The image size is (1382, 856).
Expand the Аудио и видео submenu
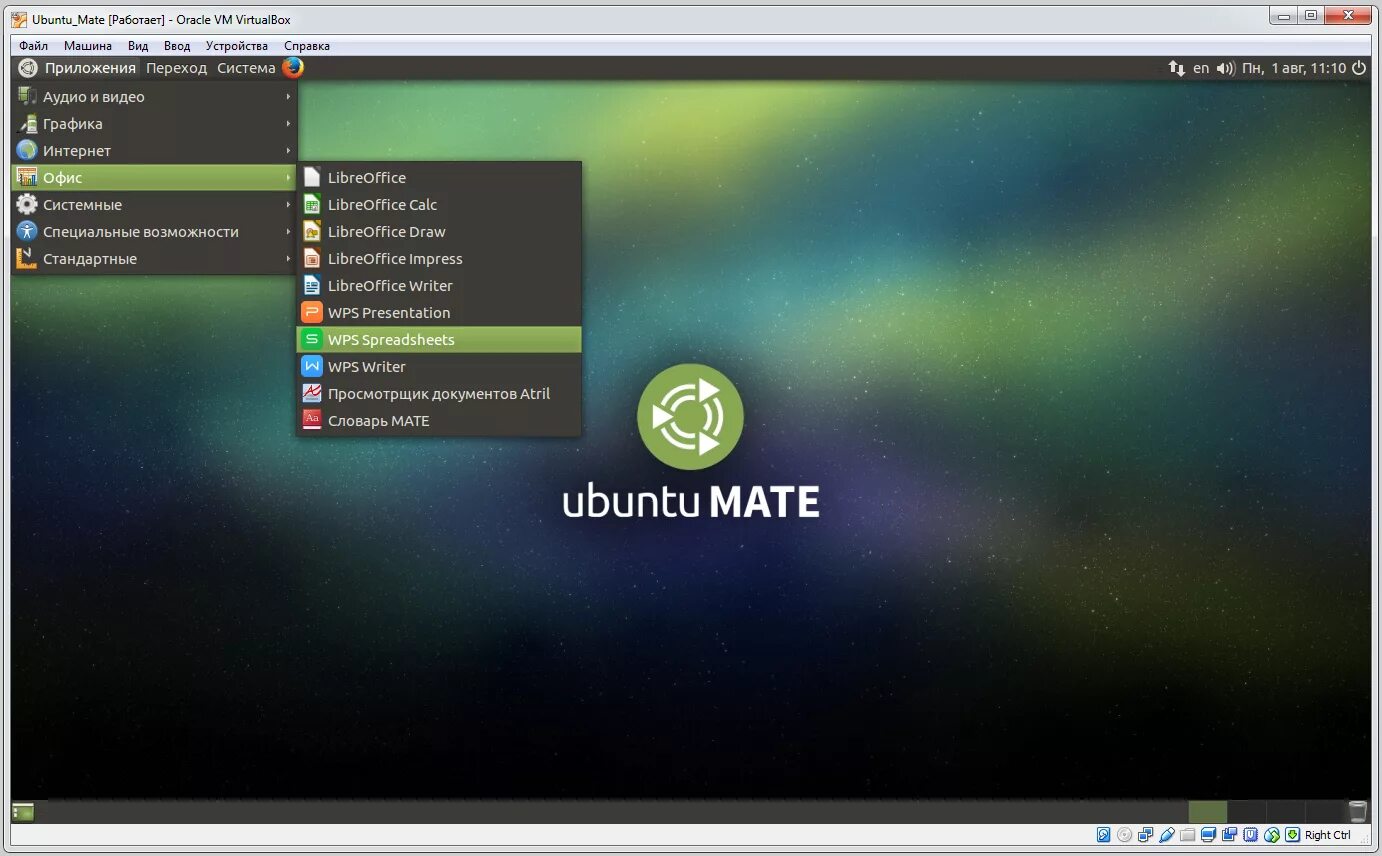click(x=154, y=97)
